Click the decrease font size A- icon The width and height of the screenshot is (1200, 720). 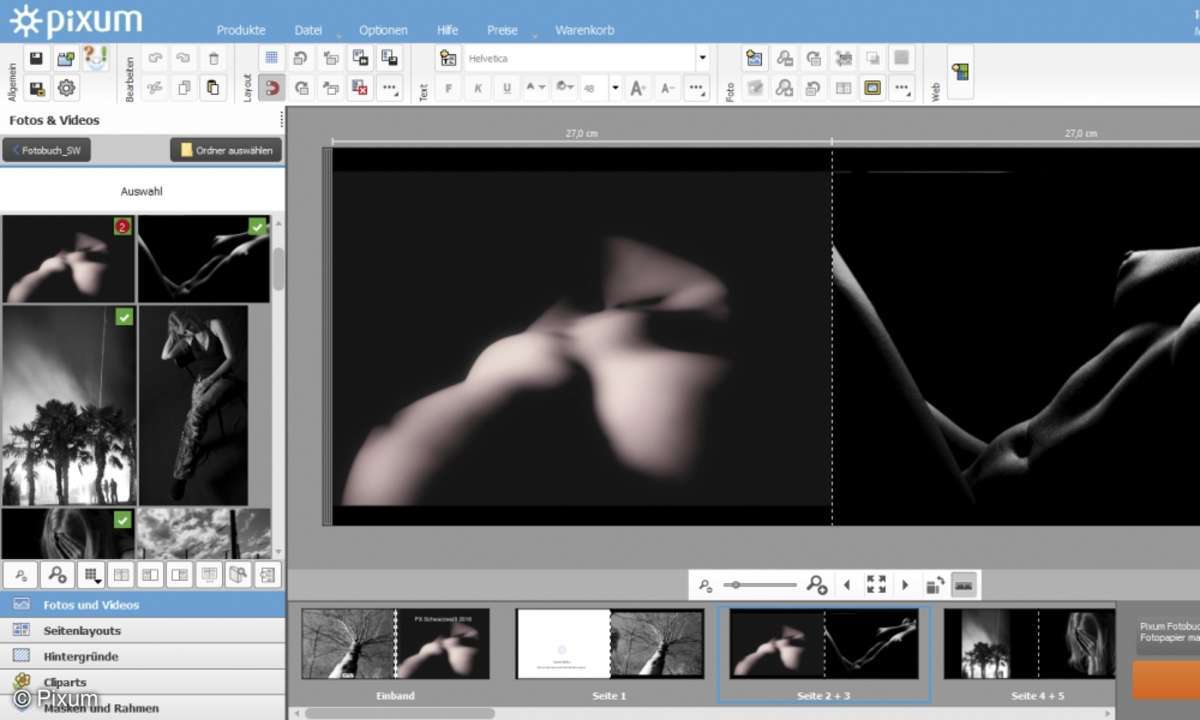click(667, 88)
